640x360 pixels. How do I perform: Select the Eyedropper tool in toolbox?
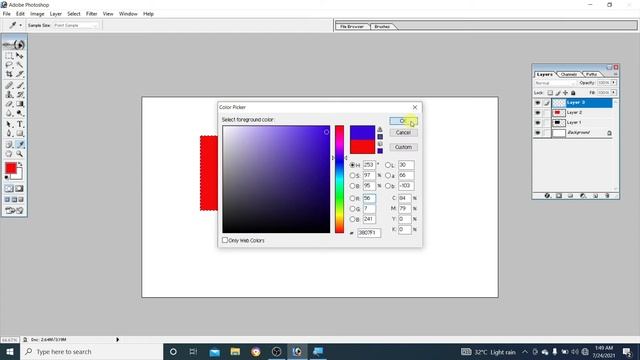(20, 144)
